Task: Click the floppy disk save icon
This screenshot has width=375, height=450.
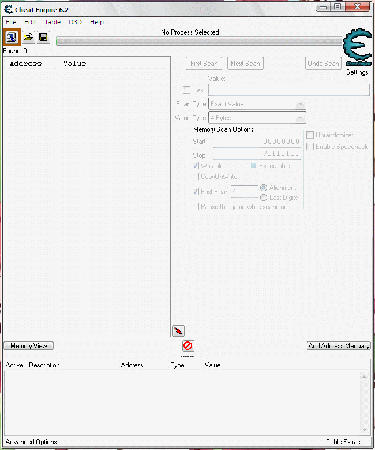Action: click(43, 37)
